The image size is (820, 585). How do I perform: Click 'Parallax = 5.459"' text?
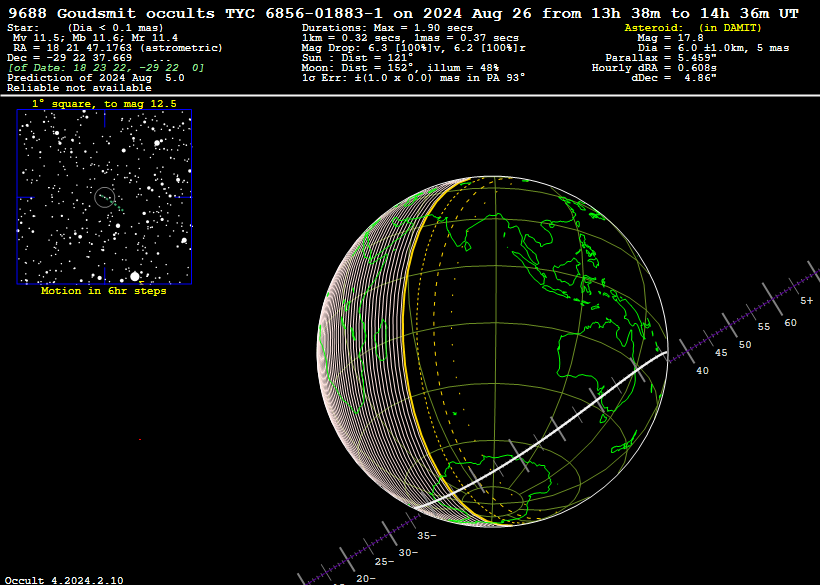(660, 58)
